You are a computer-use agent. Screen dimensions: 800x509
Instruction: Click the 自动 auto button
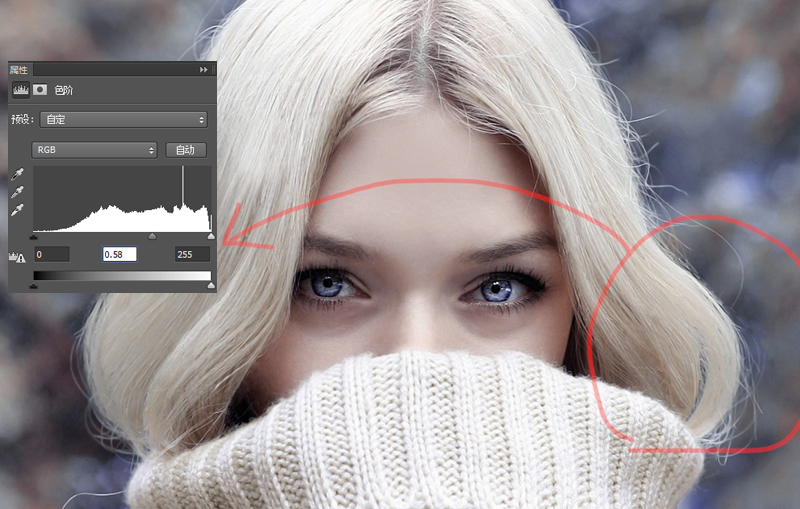coord(186,150)
